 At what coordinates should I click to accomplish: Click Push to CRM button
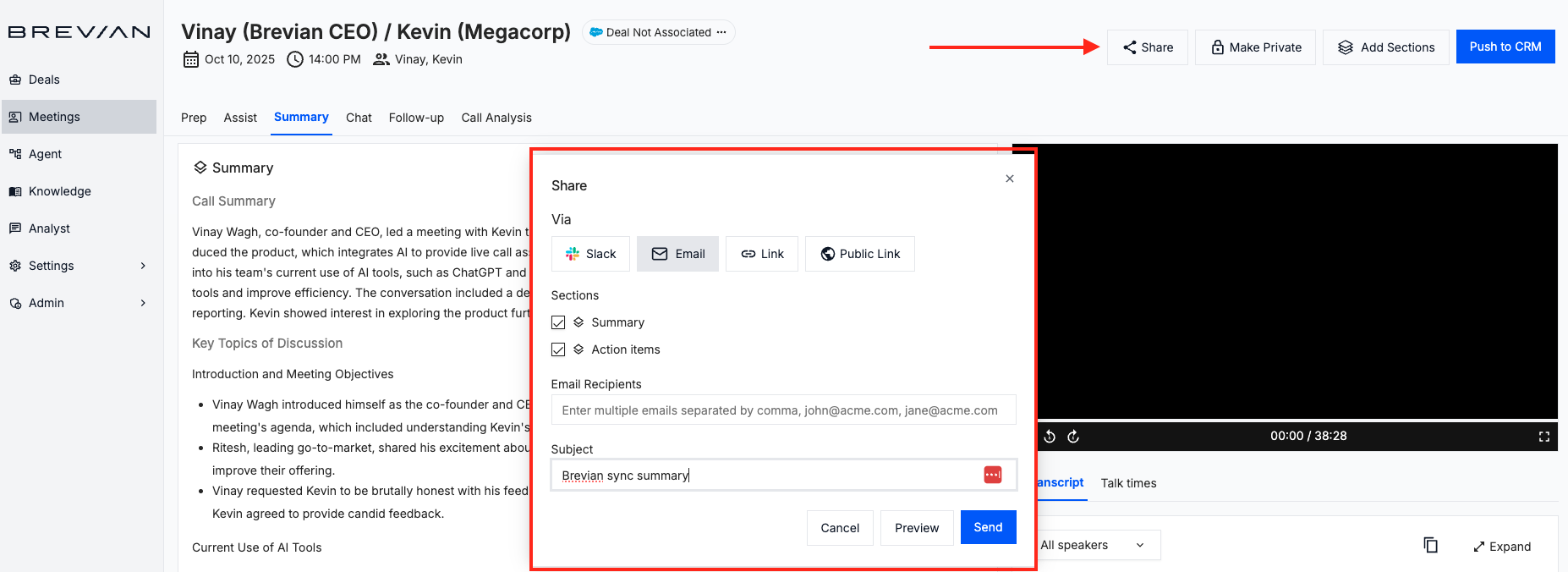pos(1505,47)
